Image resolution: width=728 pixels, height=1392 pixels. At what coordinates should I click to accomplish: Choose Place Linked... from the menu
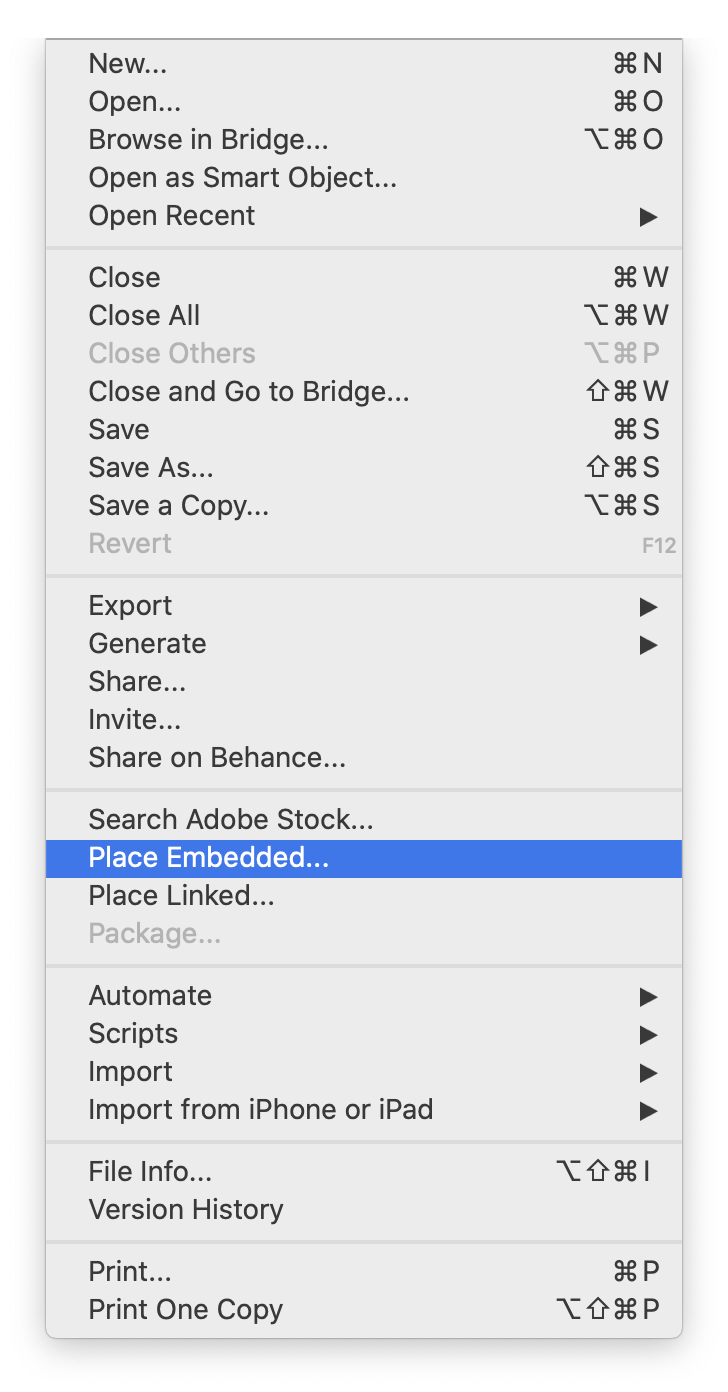364,896
